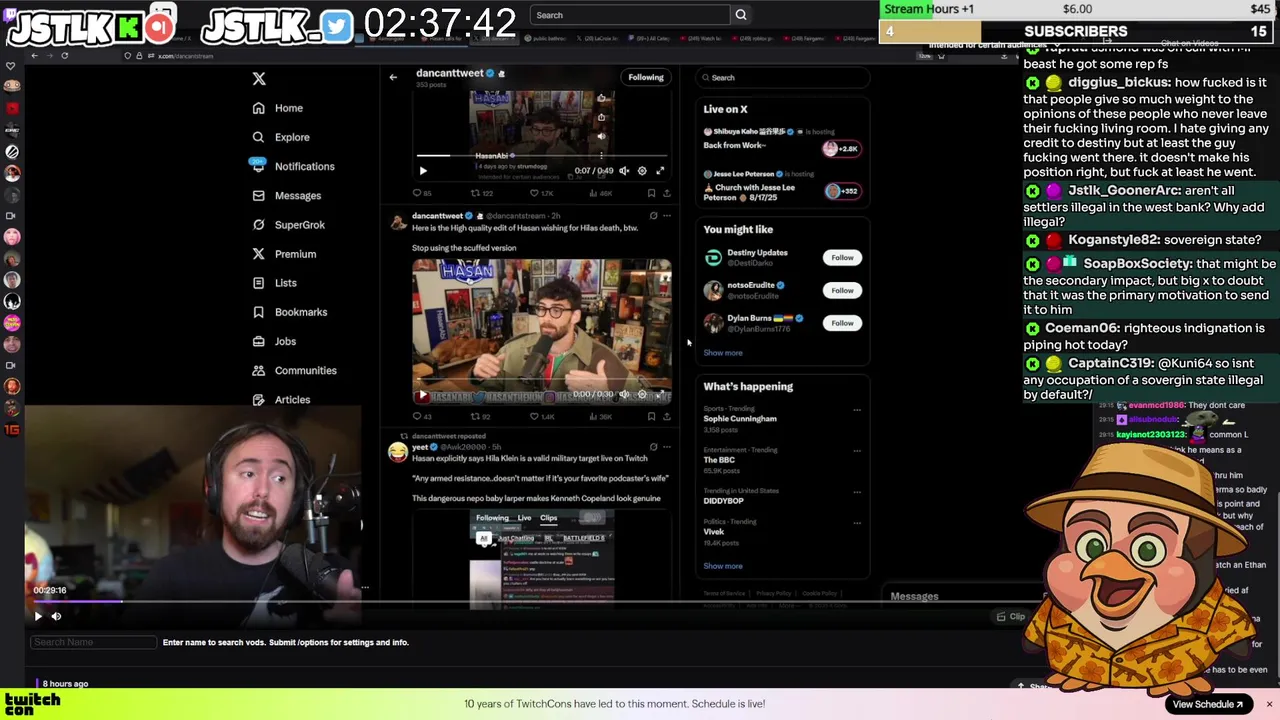
Task: Play the 'High quality edit' Hasan video
Action: pos(422,395)
